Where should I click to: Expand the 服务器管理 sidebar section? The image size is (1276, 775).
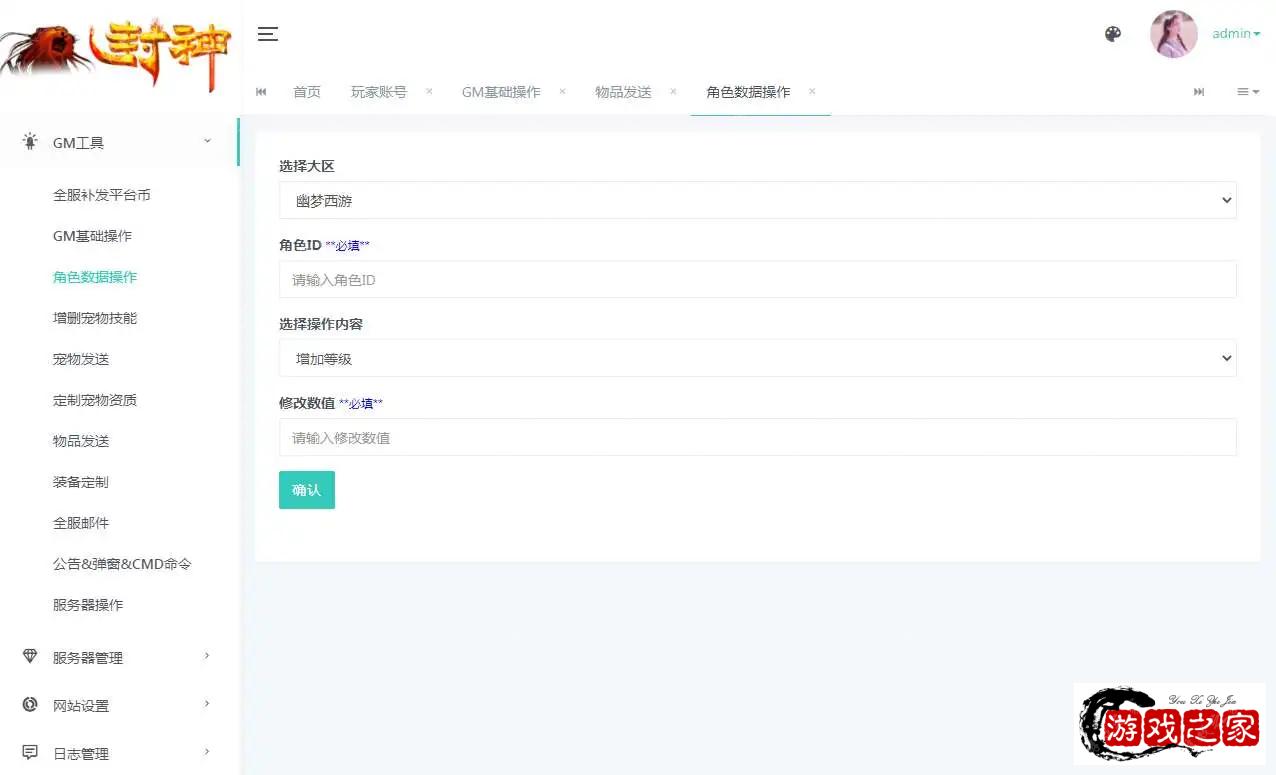120,657
